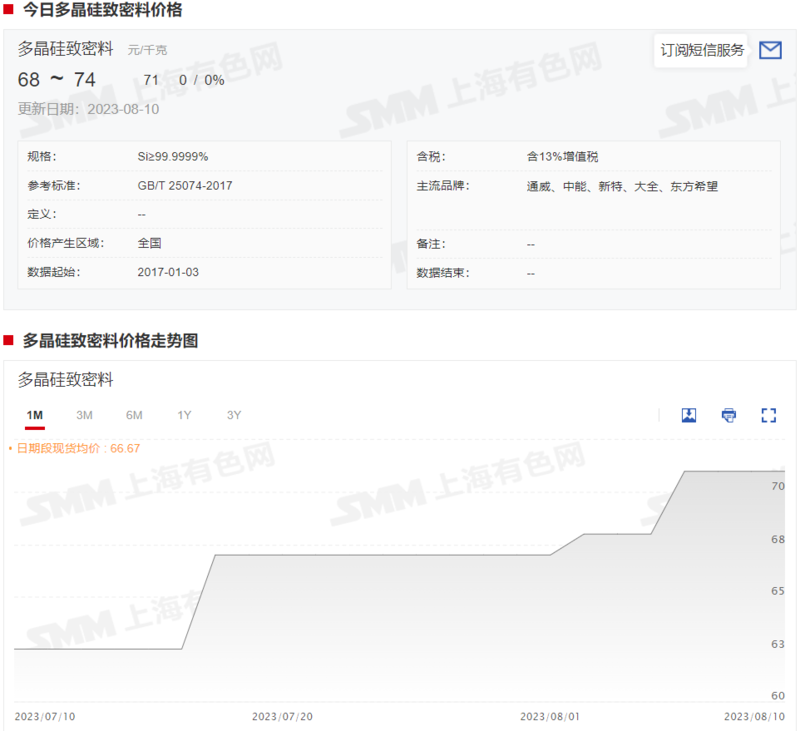
Task: Click the 多晶硅致密料价格走势图 heading
Action: [x=110, y=341]
